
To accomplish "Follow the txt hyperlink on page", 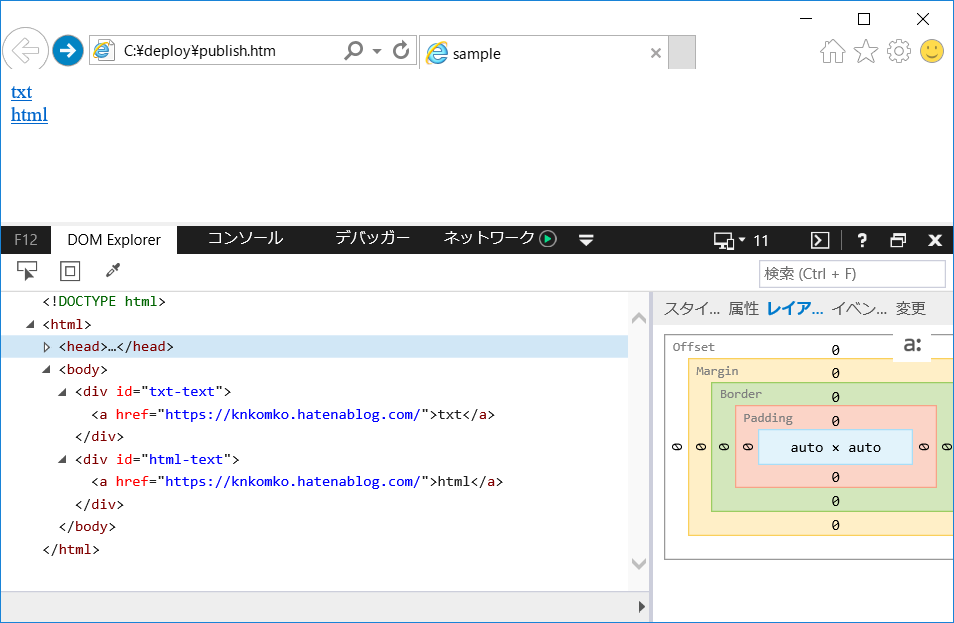I will coord(21,92).
